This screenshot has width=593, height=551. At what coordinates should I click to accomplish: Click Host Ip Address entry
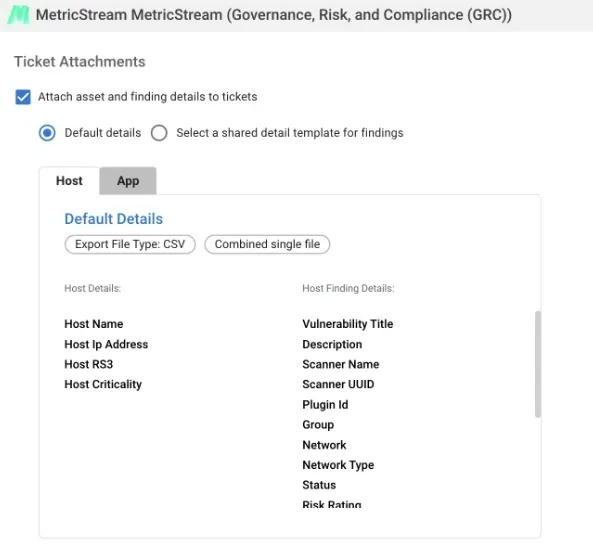click(106, 344)
